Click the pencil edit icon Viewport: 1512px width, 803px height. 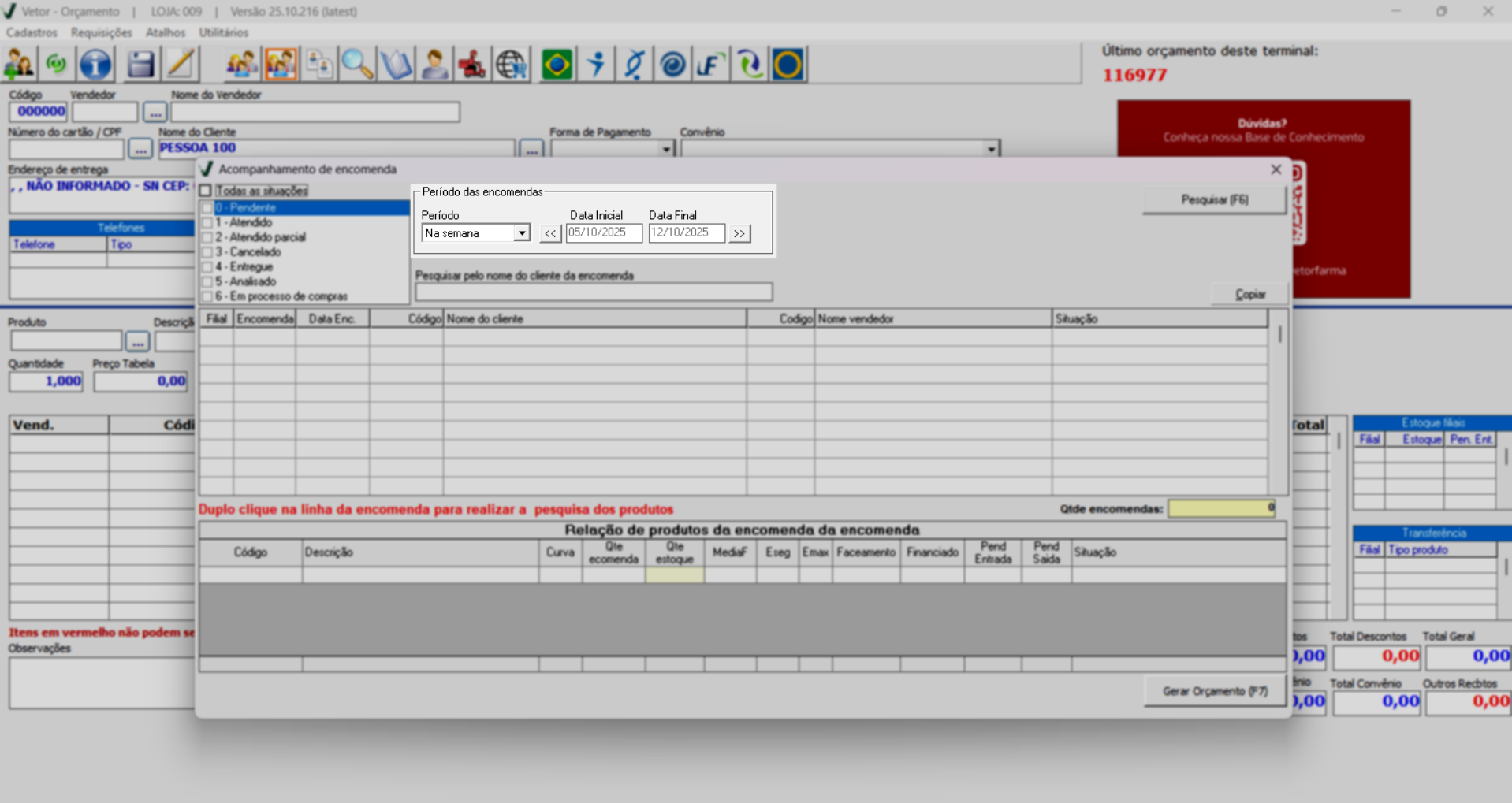pyautogui.click(x=181, y=65)
